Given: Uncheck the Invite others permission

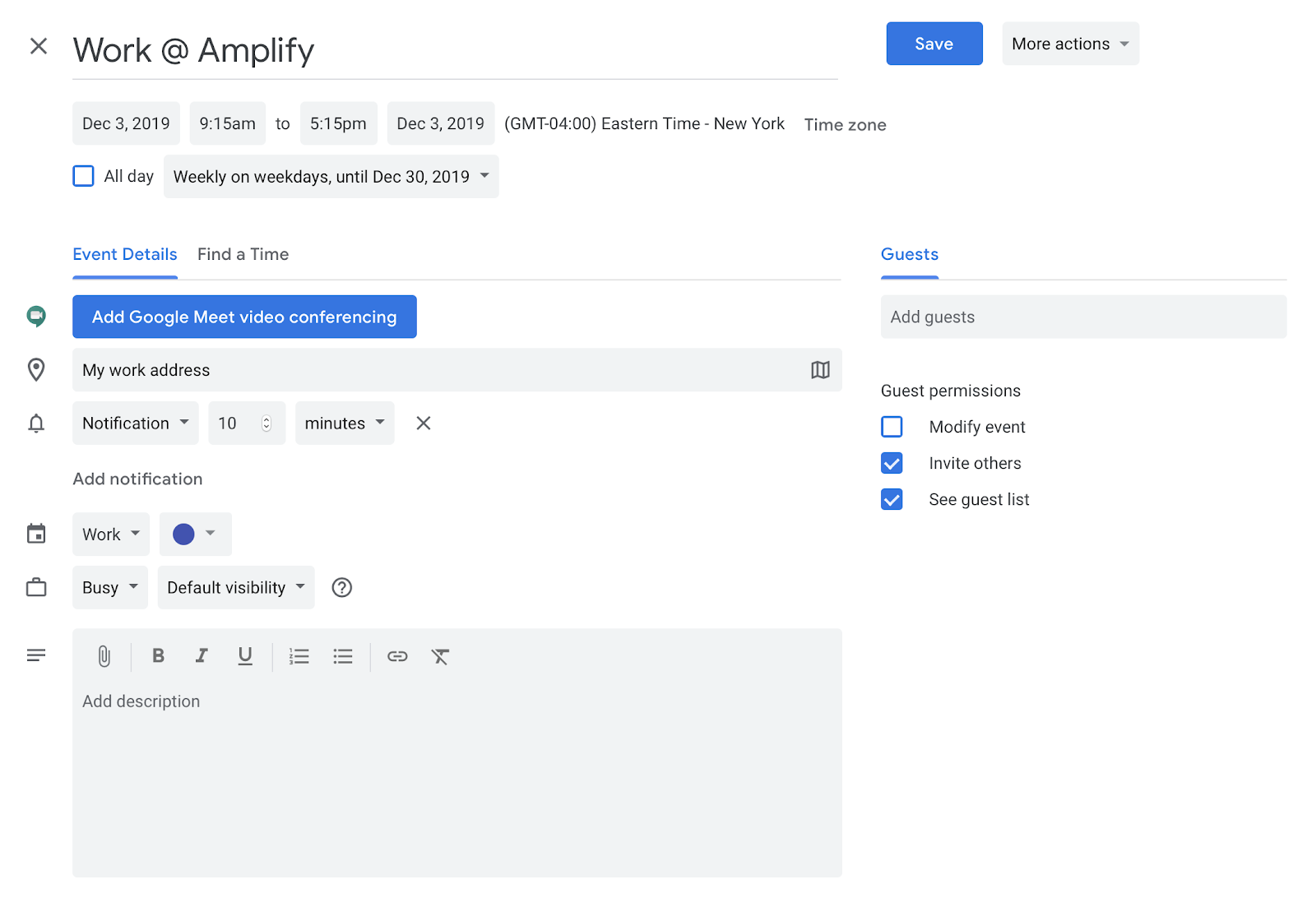Looking at the screenshot, I should click(x=892, y=463).
